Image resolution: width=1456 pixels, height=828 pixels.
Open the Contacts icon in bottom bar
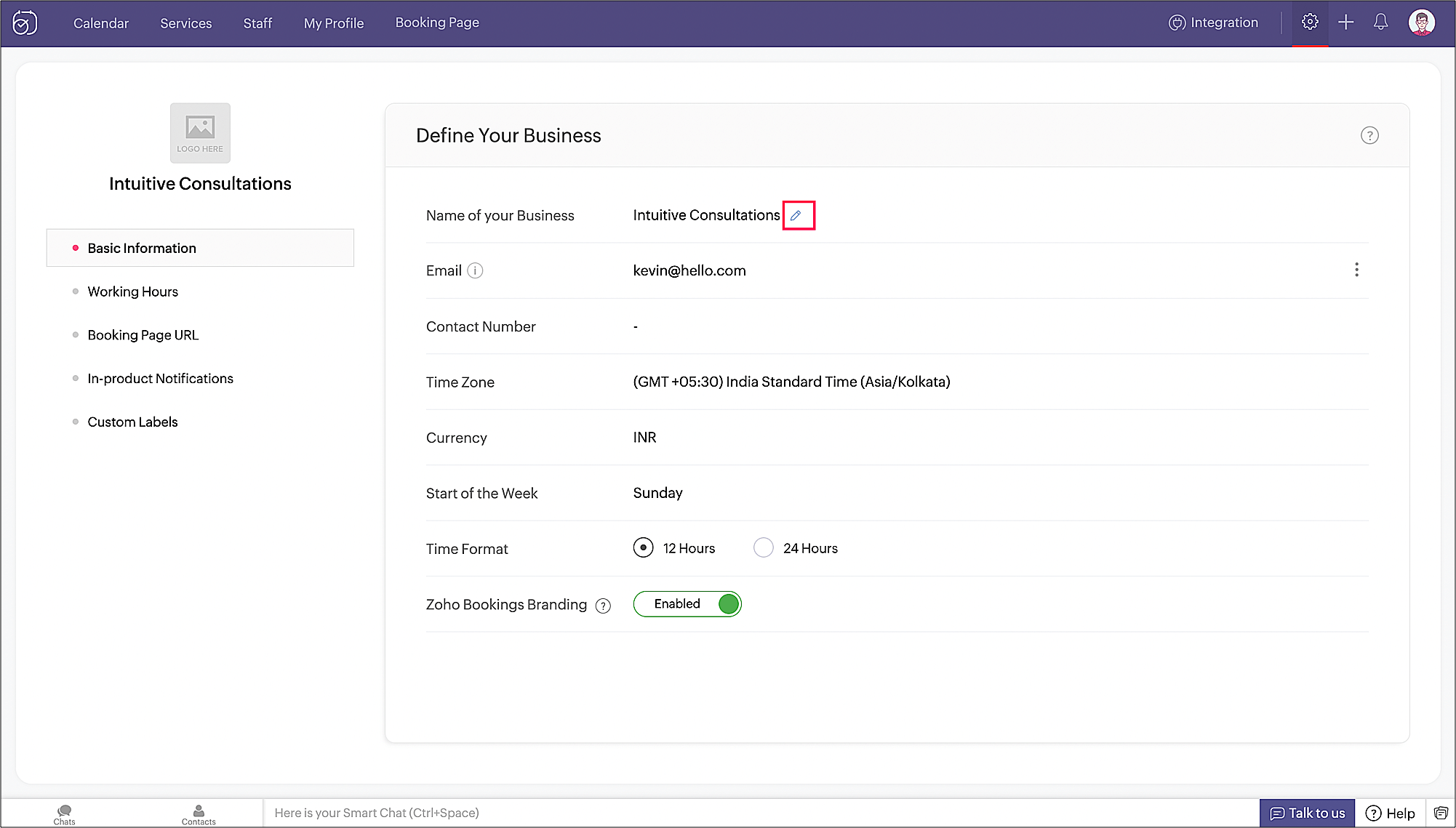[x=199, y=814]
